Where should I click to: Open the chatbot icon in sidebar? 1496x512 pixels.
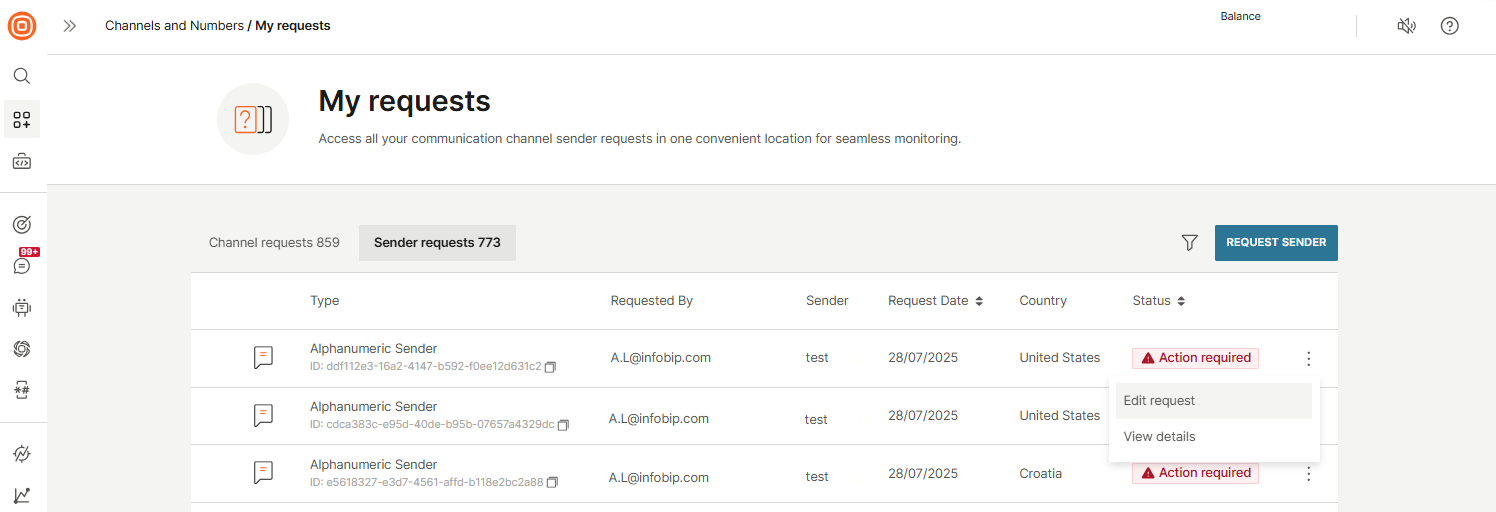point(22,307)
